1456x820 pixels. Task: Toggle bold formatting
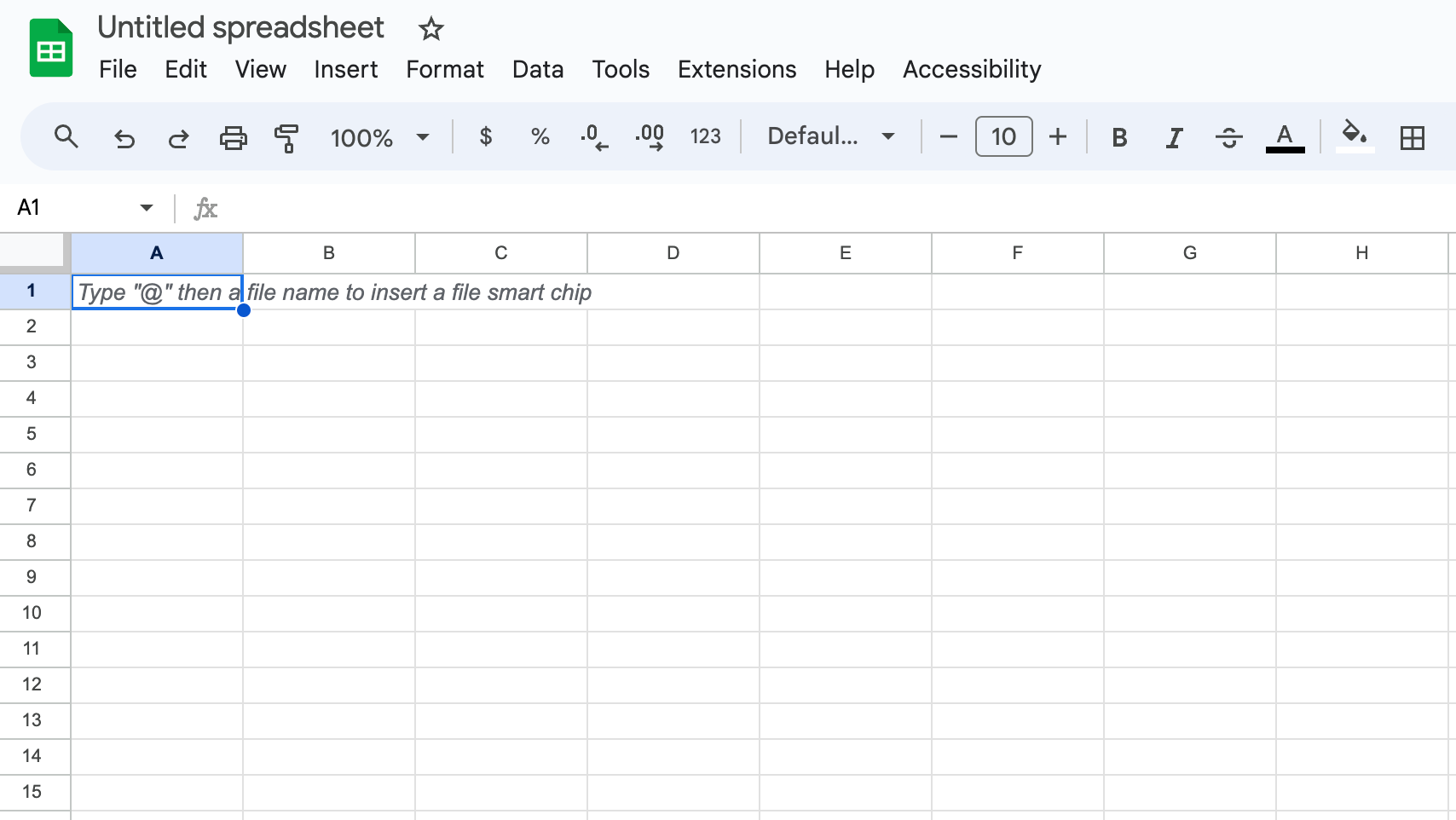click(1119, 137)
